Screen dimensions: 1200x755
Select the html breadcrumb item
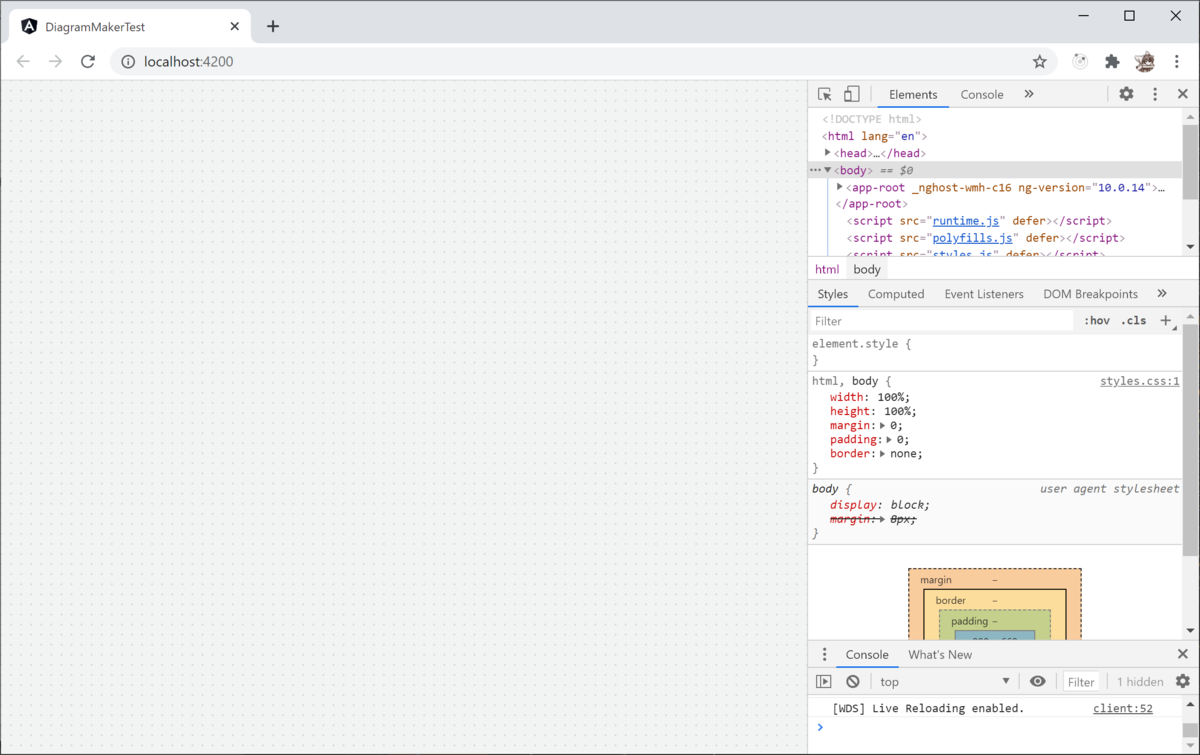827,270
